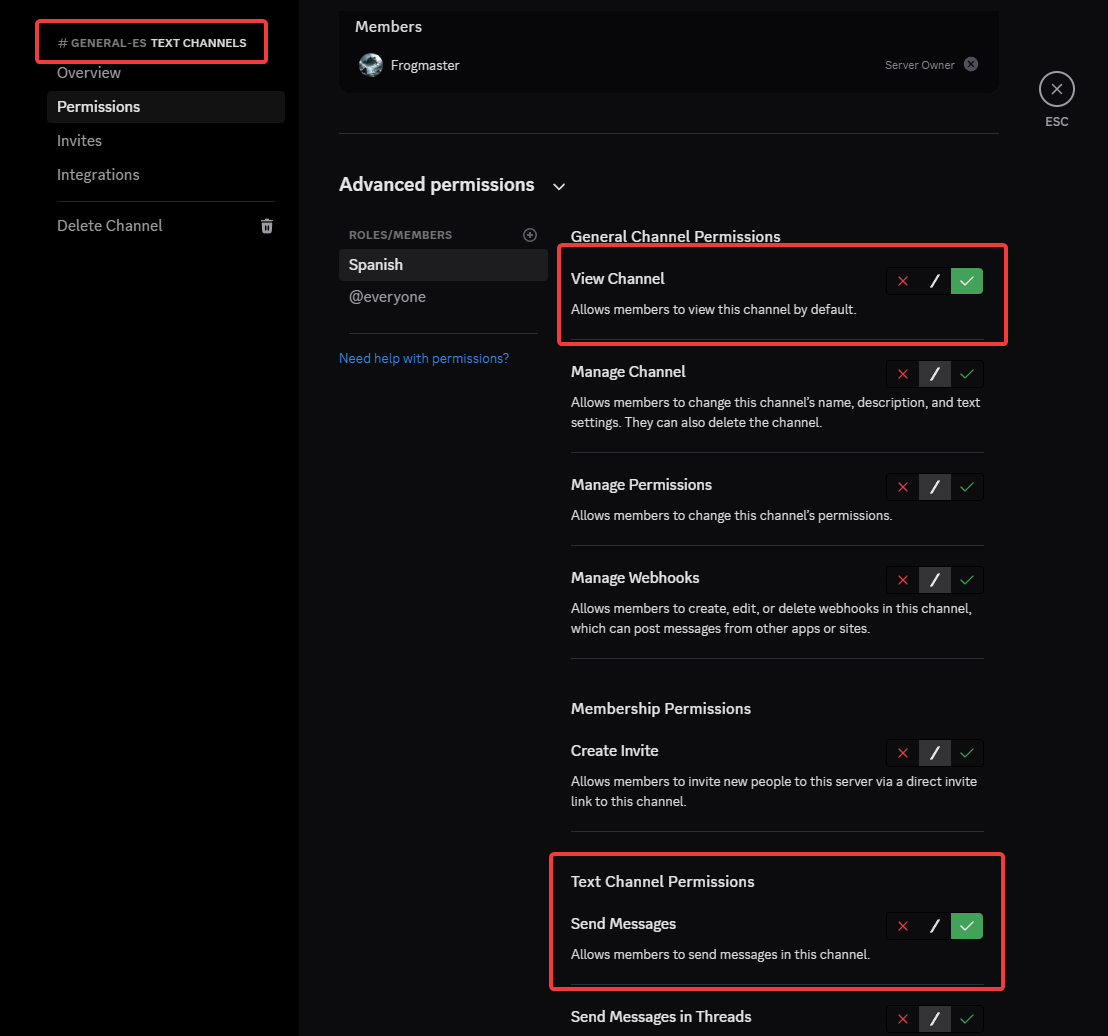The height and width of the screenshot is (1036, 1108).
Task: Set Send Messages to neutral slash
Action: click(x=935, y=926)
